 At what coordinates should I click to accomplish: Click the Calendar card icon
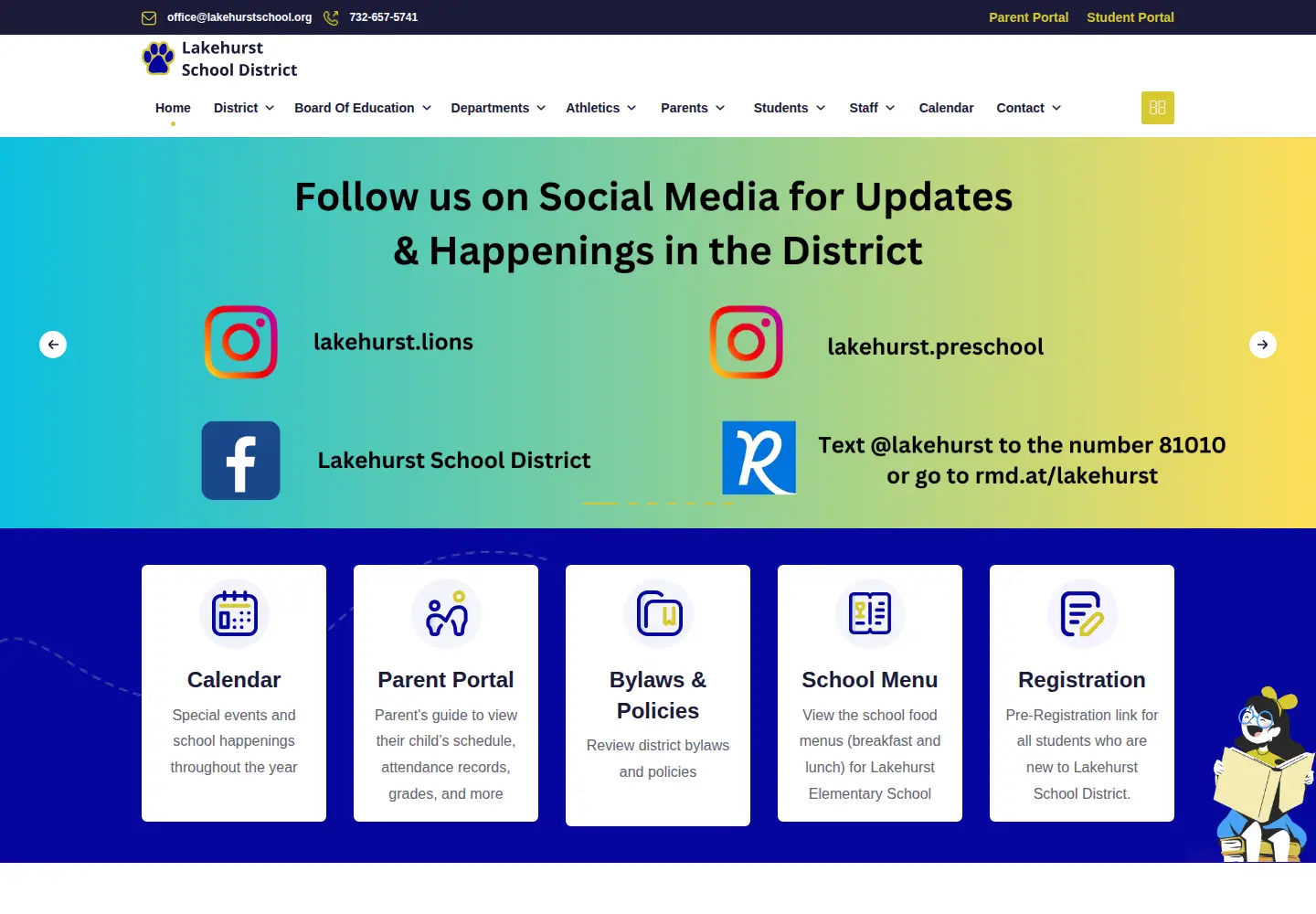click(x=234, y=613)
